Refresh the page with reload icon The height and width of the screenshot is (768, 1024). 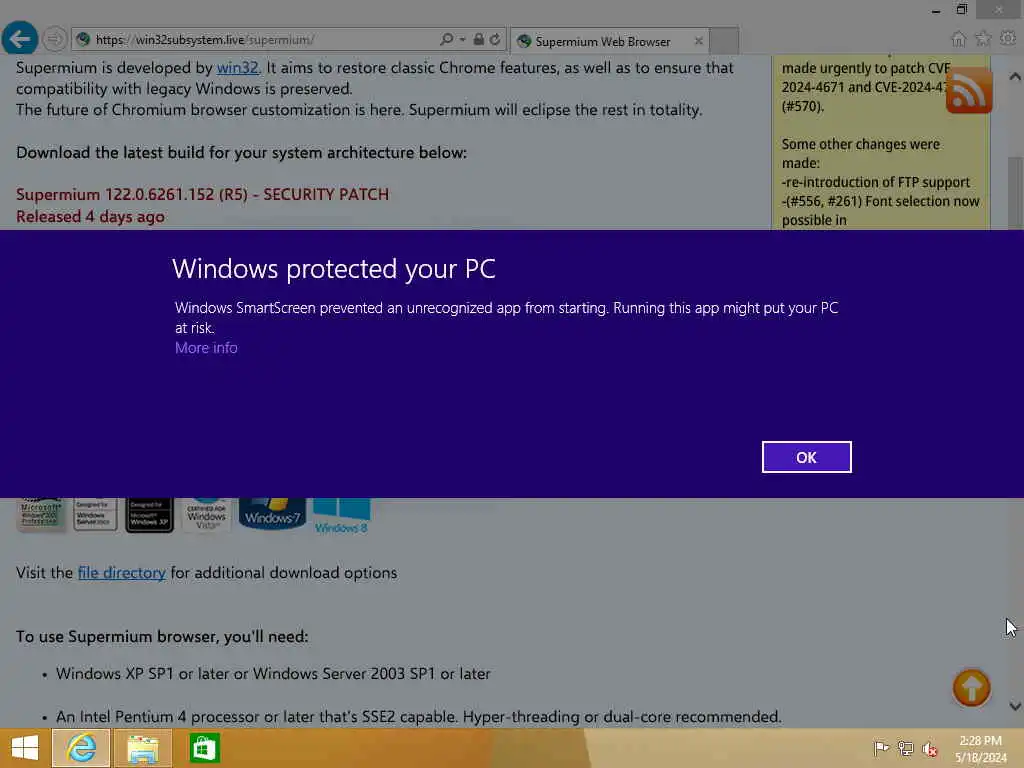tap(495, 39)
